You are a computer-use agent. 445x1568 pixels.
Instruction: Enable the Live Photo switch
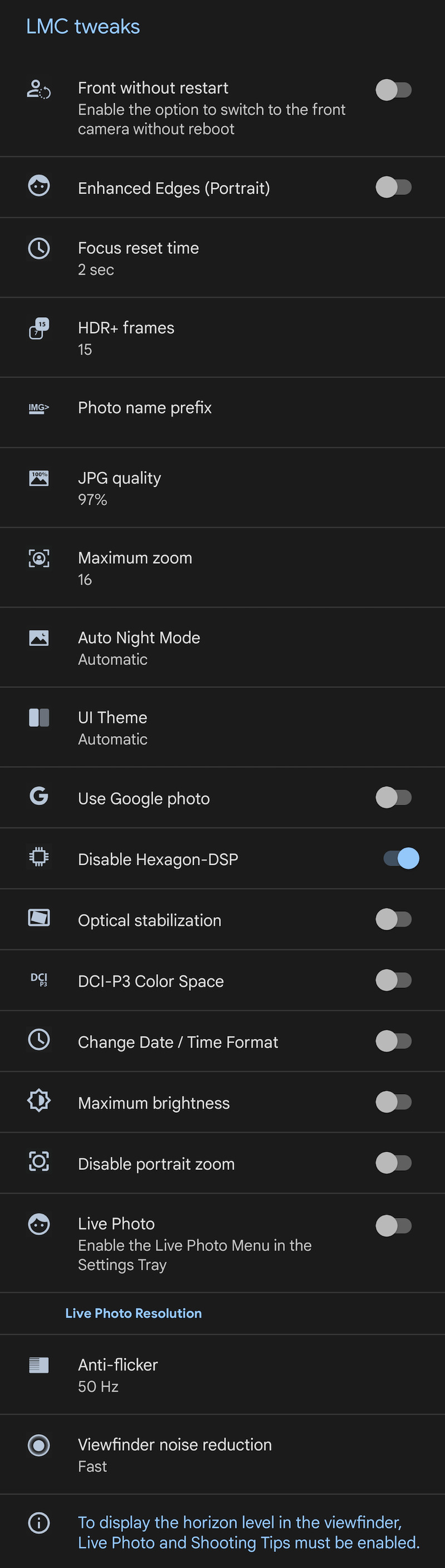tap(394, 1225)
